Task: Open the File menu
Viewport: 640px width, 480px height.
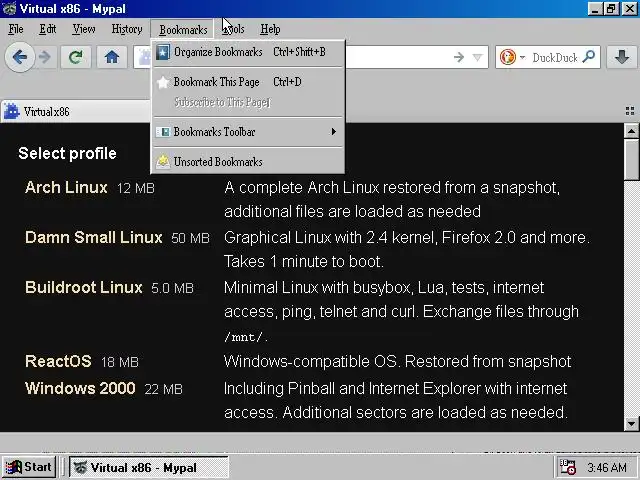Action: pos(16,29)
